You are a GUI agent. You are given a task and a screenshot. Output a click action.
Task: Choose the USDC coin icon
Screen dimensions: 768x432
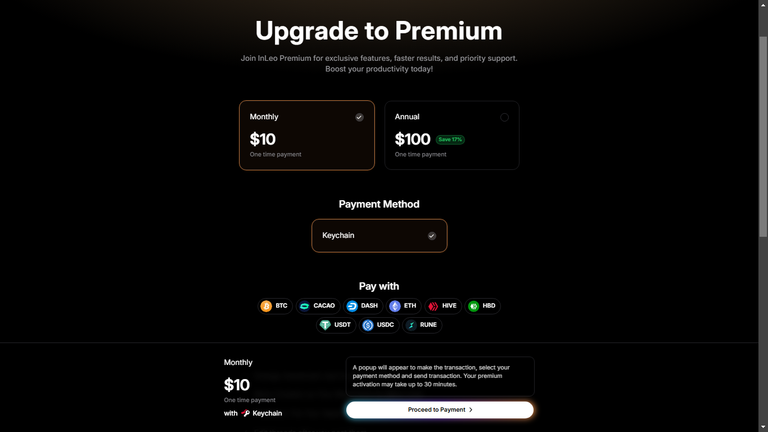[x=368, y=325]
